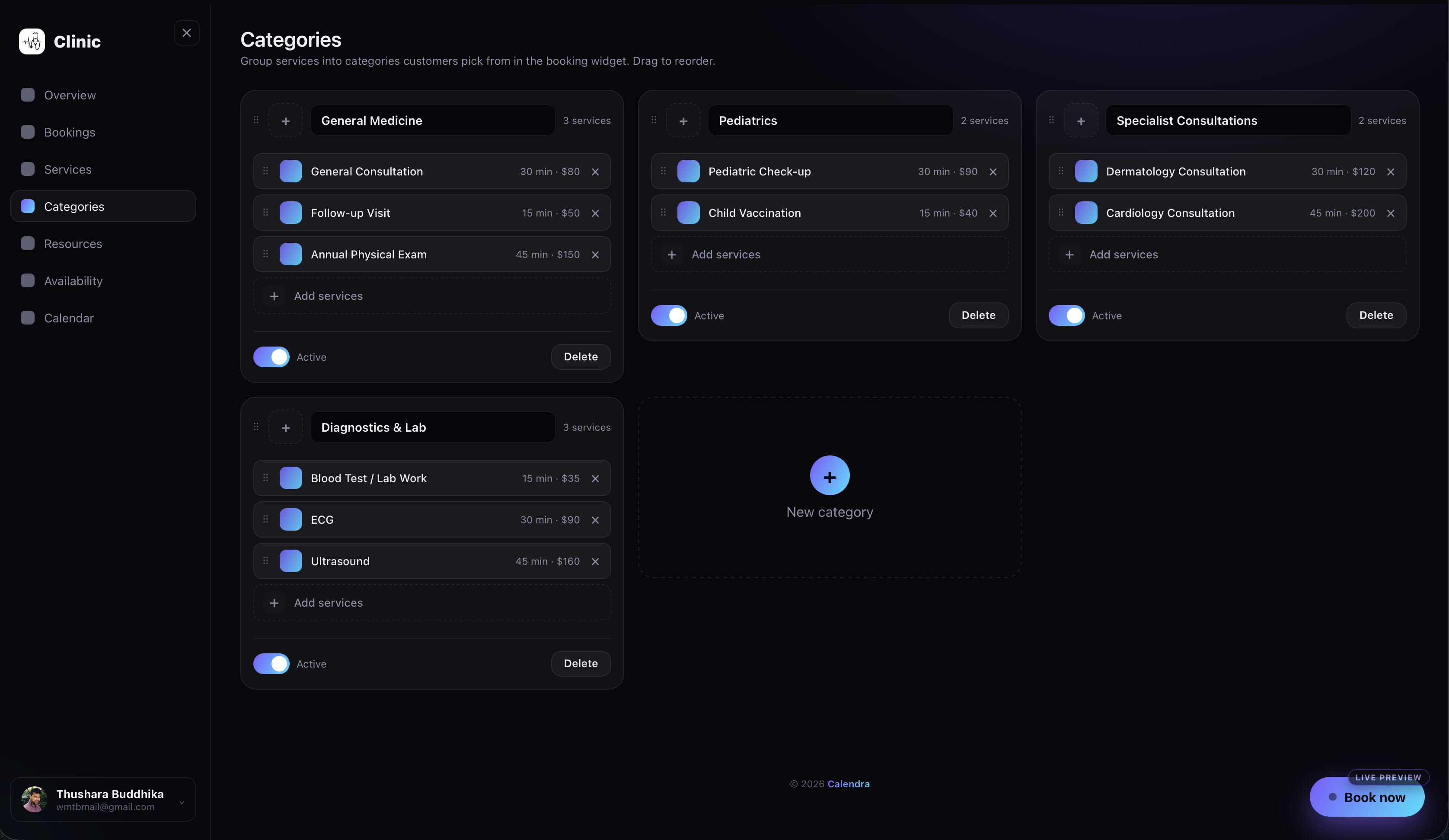Delete the Pediatrics category
This screenshot has height=840, width=1449.
978,315
